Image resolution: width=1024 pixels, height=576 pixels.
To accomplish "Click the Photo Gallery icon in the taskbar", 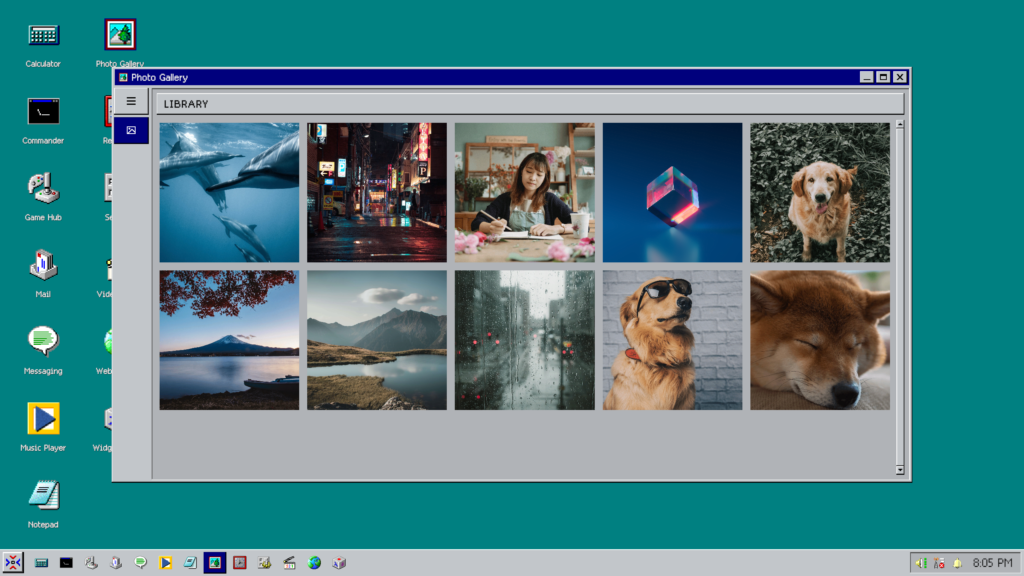I will [214, 562].
